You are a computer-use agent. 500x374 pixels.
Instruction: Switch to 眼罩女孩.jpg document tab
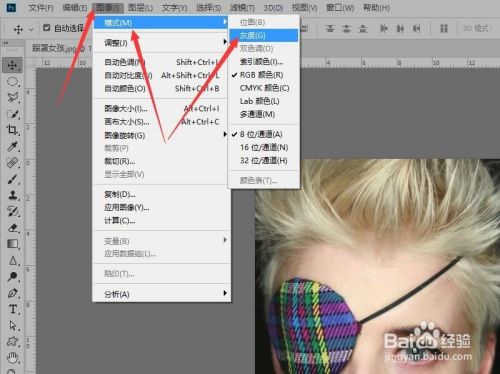pos(61,49)
